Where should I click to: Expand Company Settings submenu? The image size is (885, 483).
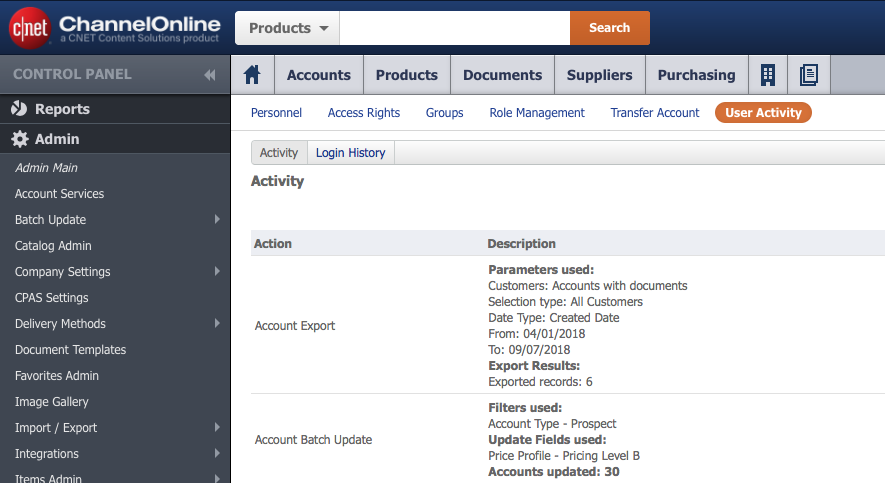[217, 272]
